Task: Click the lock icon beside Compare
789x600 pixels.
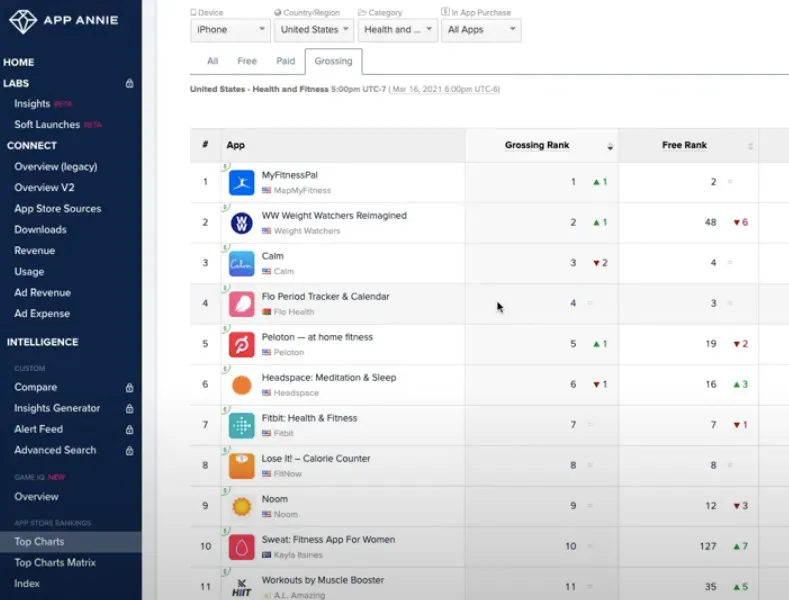Action: pyautogui.click(x=129, y=388)
